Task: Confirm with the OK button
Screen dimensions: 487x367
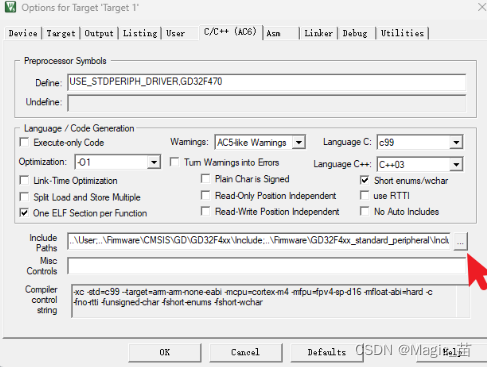Action: [165, 353]
